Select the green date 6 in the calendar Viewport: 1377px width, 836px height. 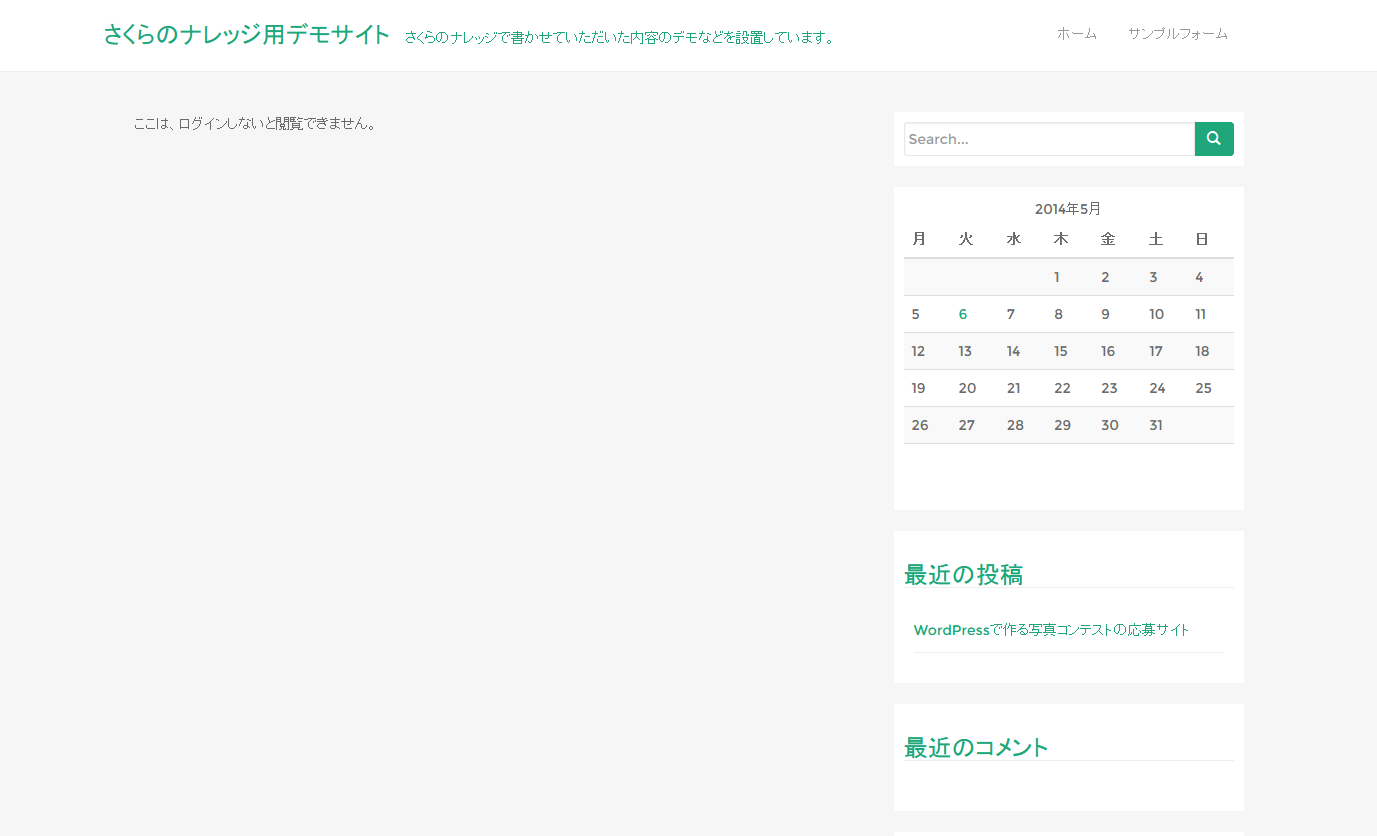[963, 314]
